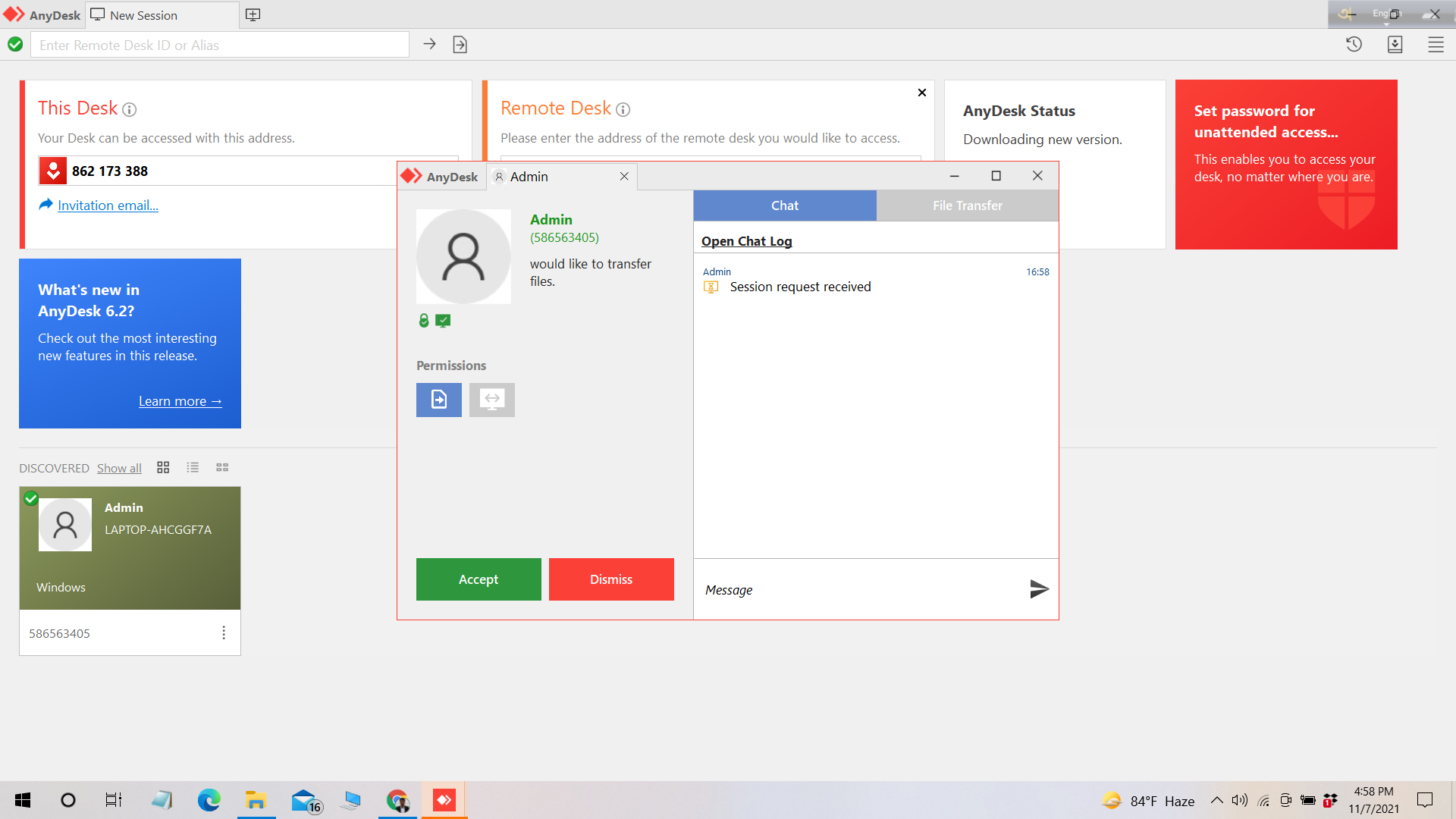Switch to the Chat tab
This screenshot has width=1456, height=819.
(785, 206)
